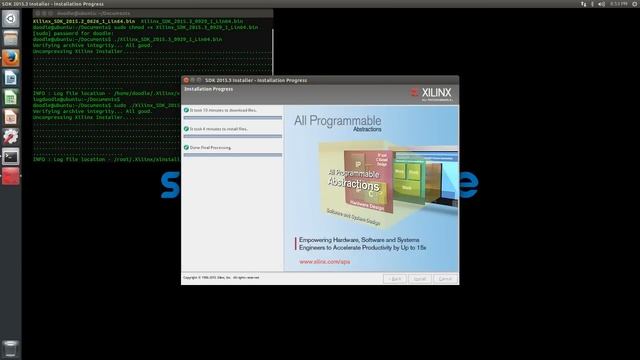Switch to Terminal in the launcher
The width and height of the screenshot is (640, 360).
[11, 156]
